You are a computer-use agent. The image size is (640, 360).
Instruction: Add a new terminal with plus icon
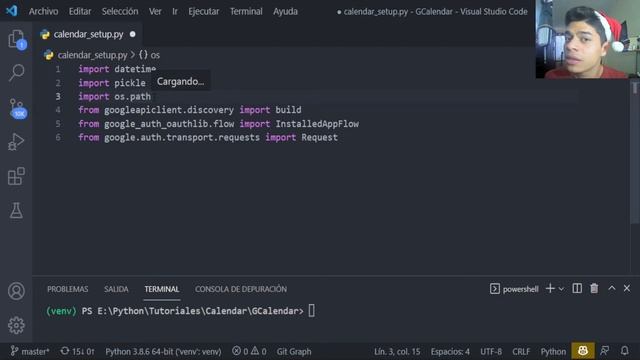(x=550, y=289)
